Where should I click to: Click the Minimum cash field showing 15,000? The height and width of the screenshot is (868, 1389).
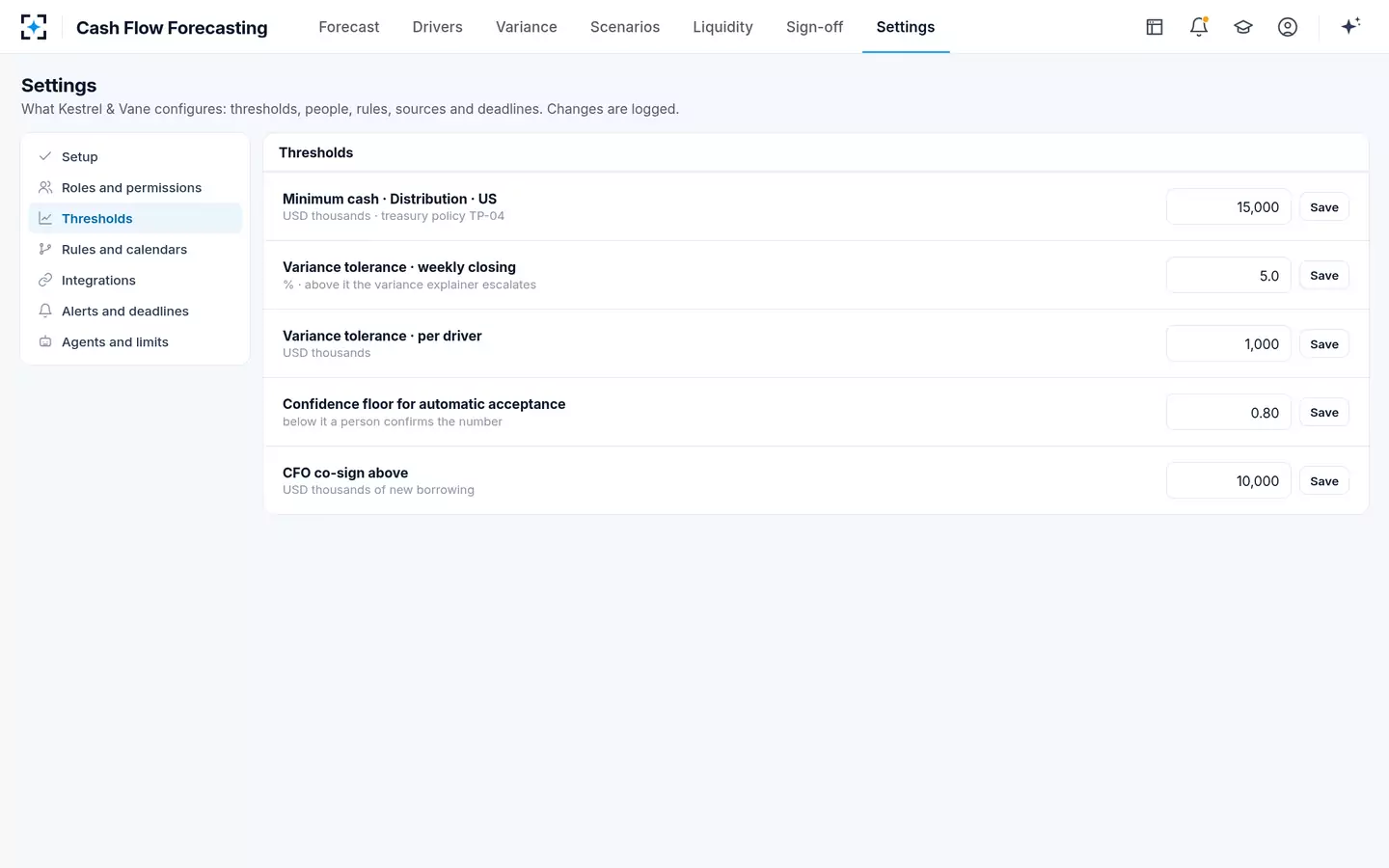pyautogui.click(x=1229, y=207)
